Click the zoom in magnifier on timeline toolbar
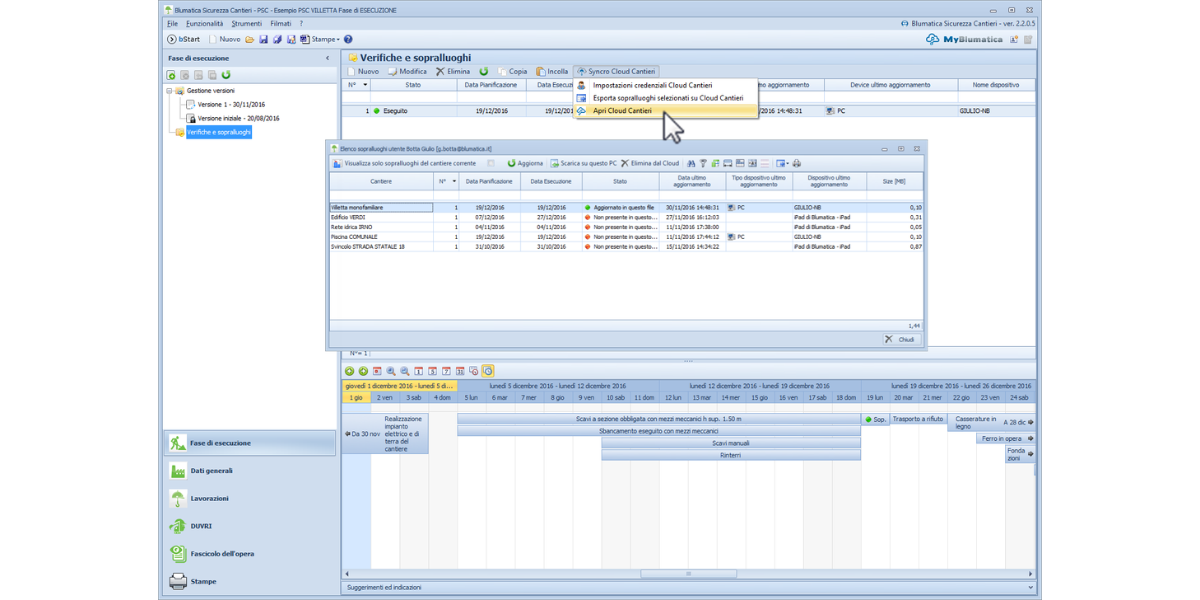Image resolution: width=1200 pixels, height=600 pixels. [x=391, y=371]
